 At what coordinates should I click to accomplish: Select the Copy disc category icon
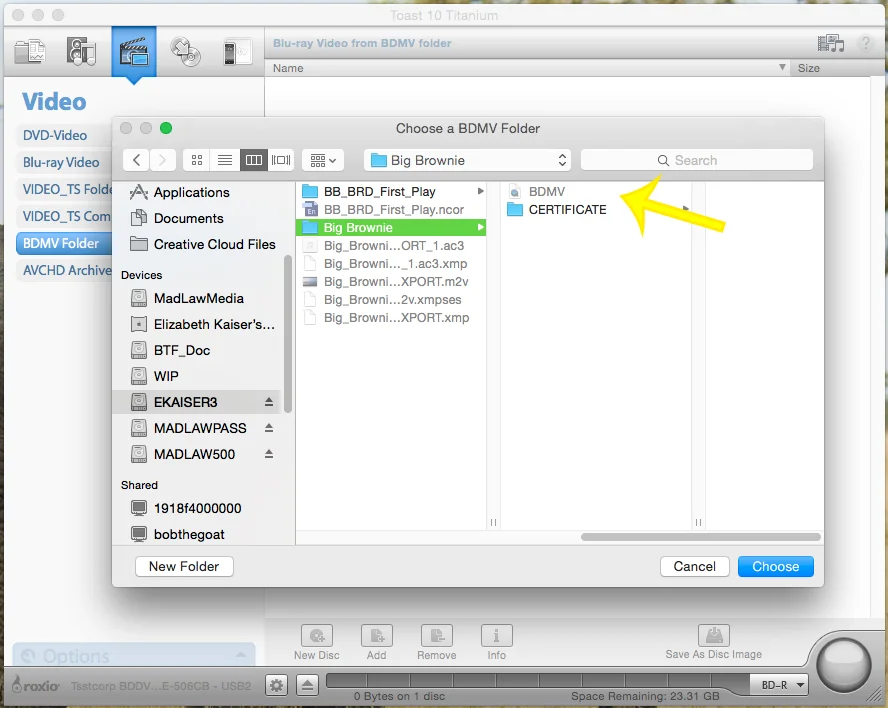pos(186,52)
